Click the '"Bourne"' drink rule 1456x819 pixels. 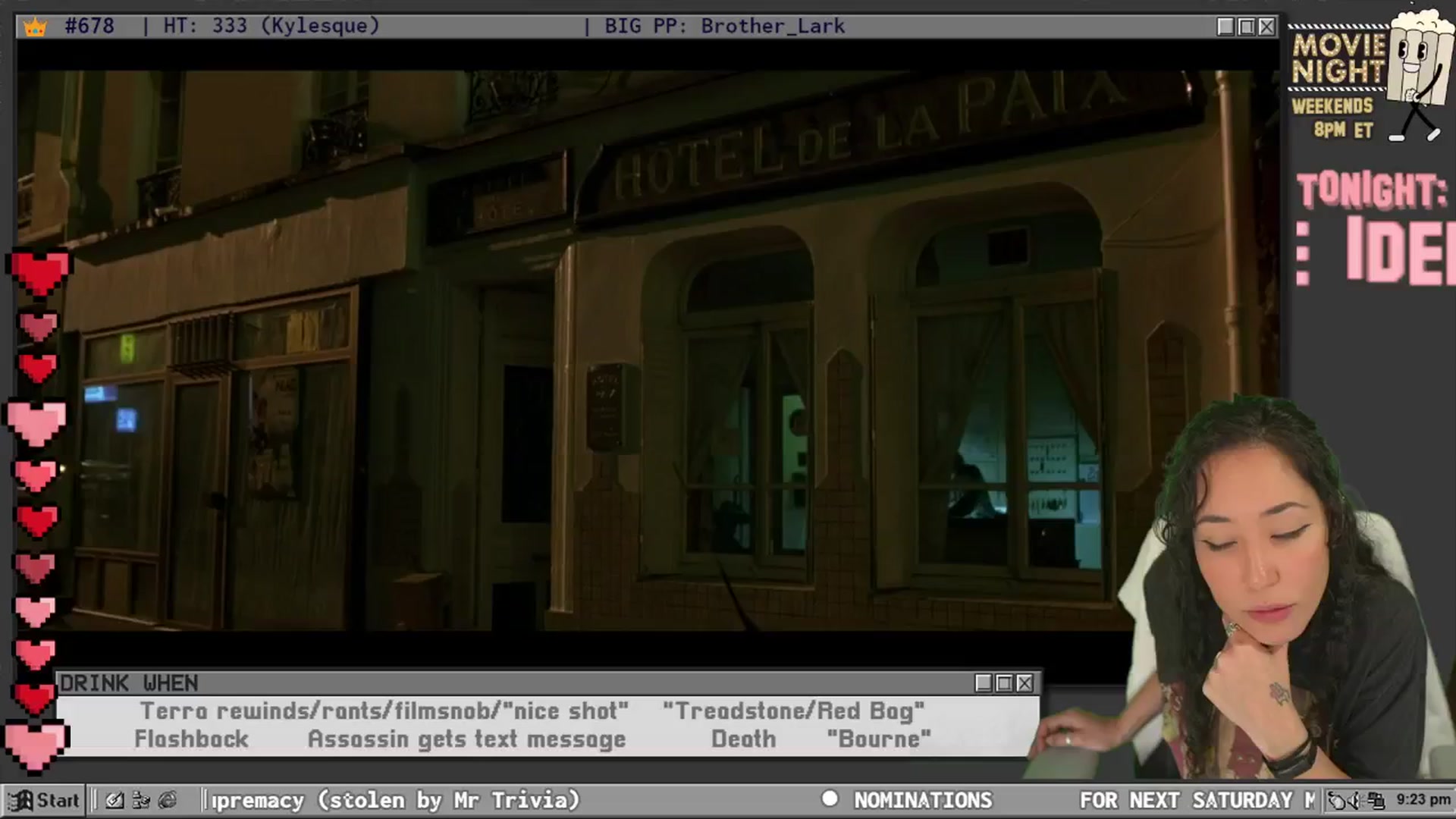point(879,739)
